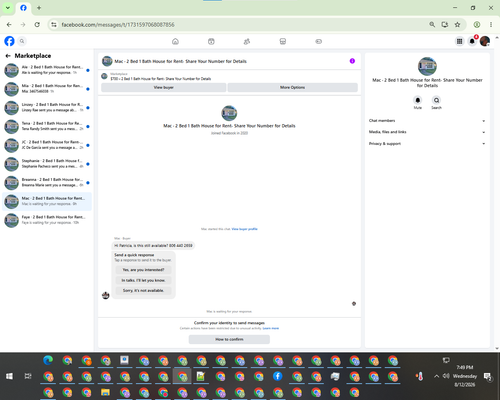Open the Facebook search icon

[x=22, y=41]
